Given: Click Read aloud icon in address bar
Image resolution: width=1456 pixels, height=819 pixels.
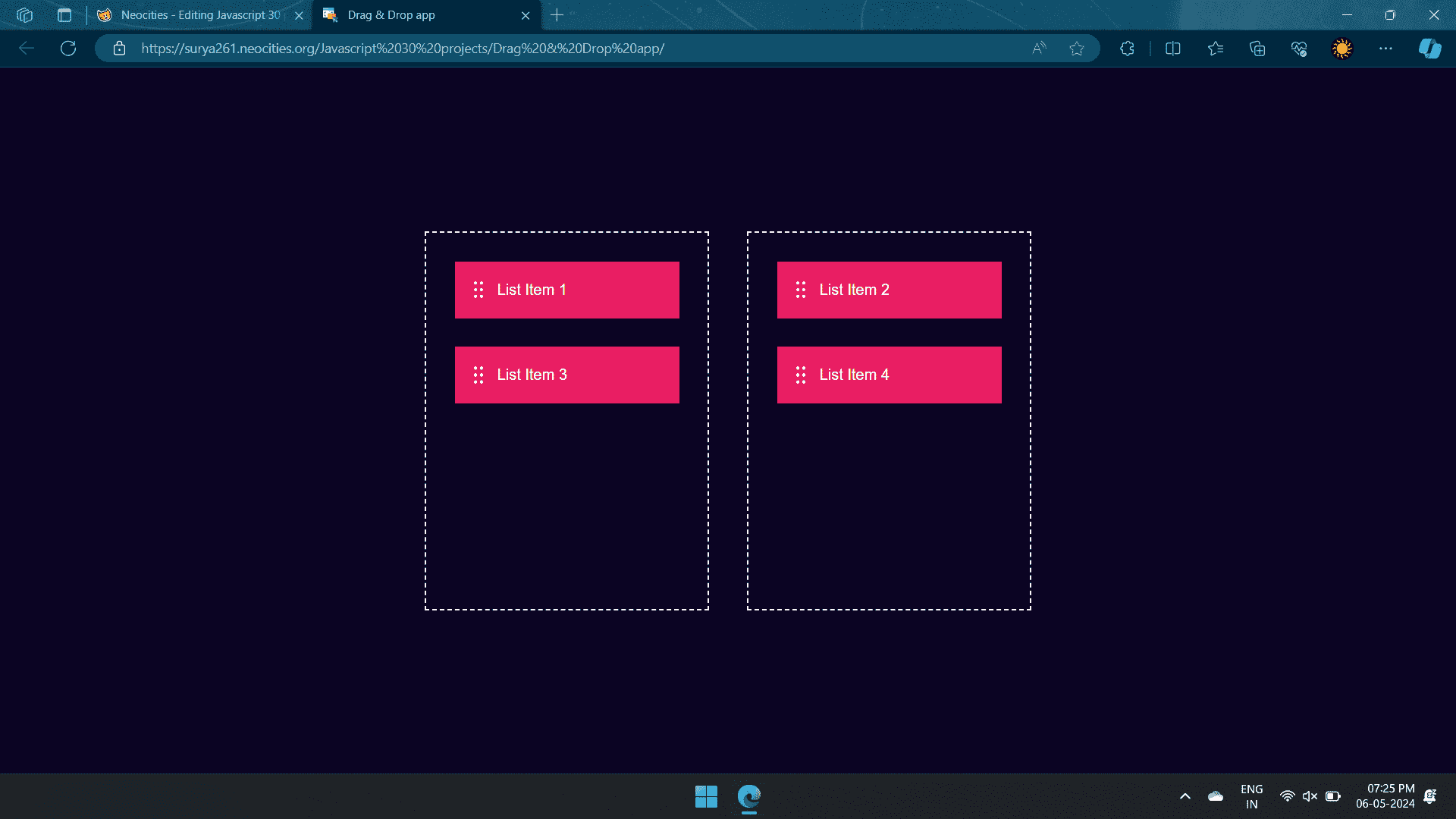Looking at the screenshot, I should click(1039, 49).
